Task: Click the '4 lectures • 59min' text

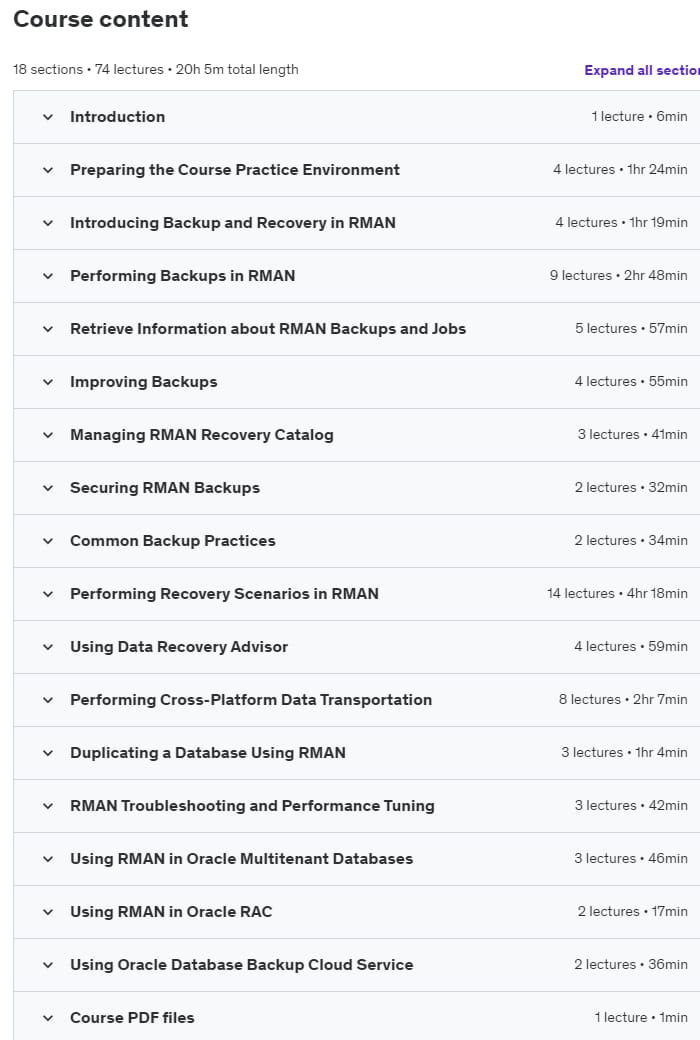Action: coord(631,647)
